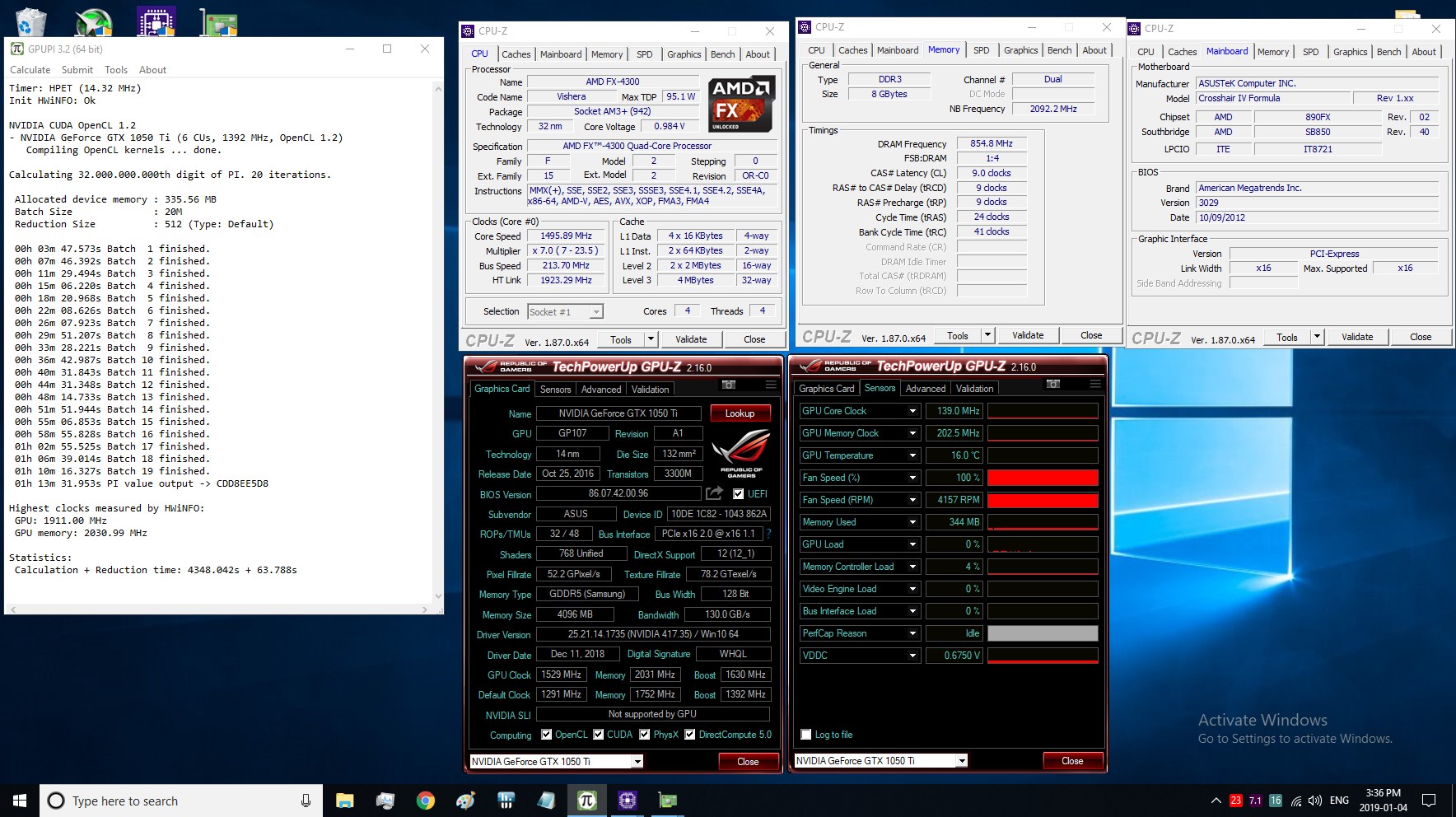
Task: Click the camera screenshot icon in GPU-Z Graphics Card window
Action: point(729,385)
